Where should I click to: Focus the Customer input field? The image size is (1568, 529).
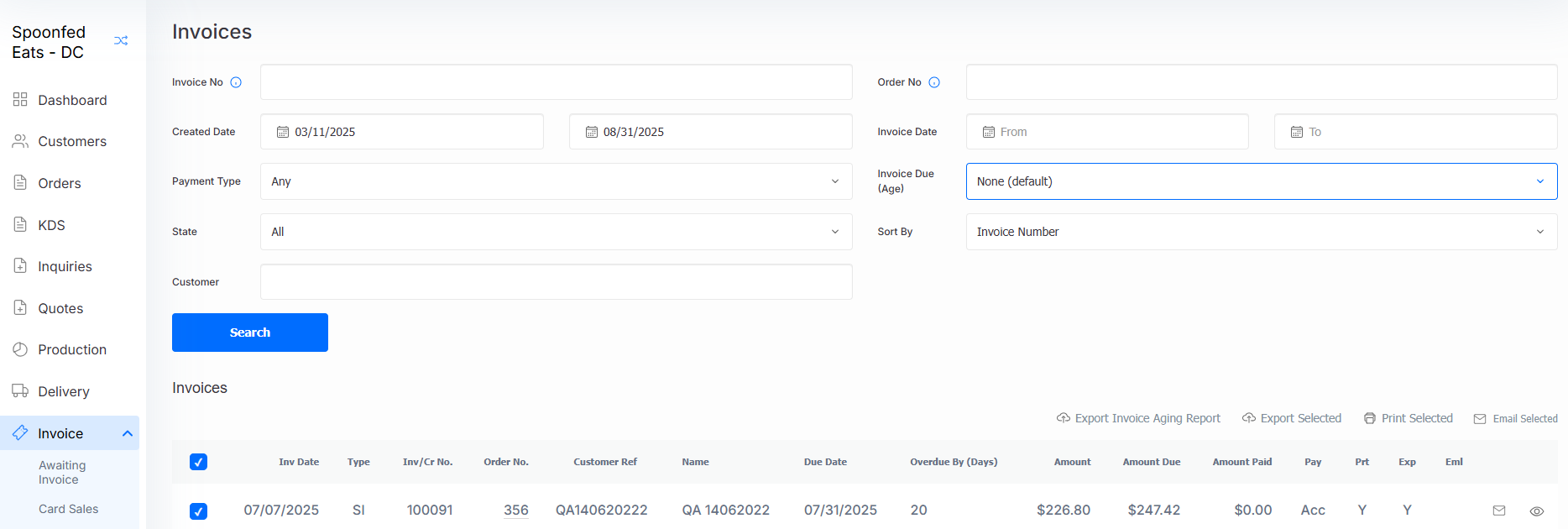pyautogui.click(x=557, y=282)
